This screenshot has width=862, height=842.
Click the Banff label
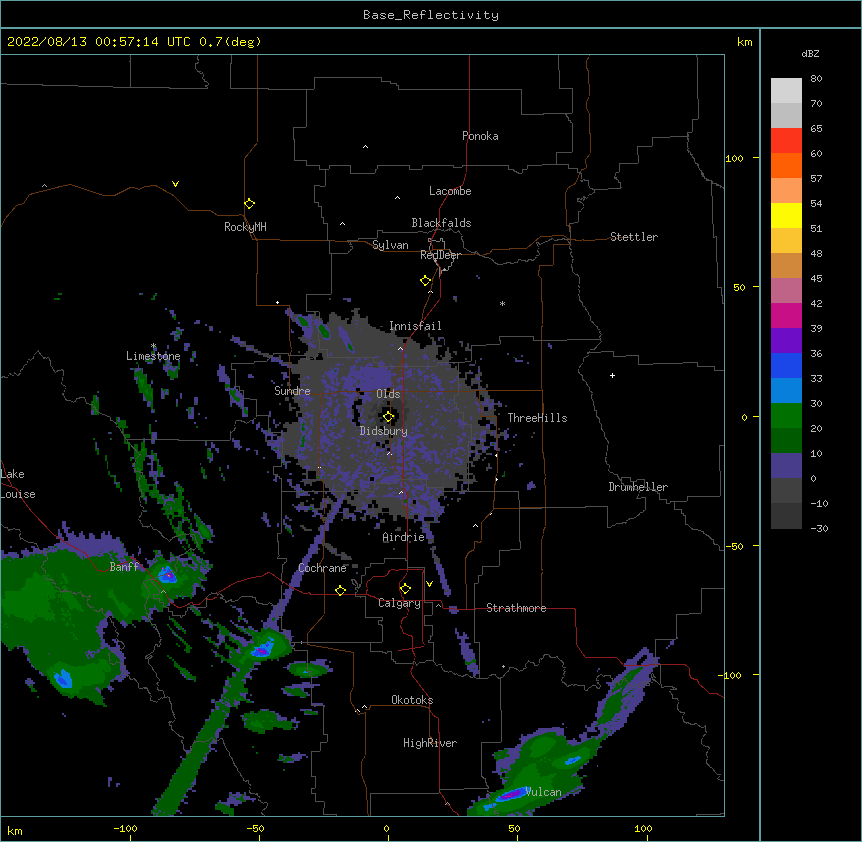(124, 567)
